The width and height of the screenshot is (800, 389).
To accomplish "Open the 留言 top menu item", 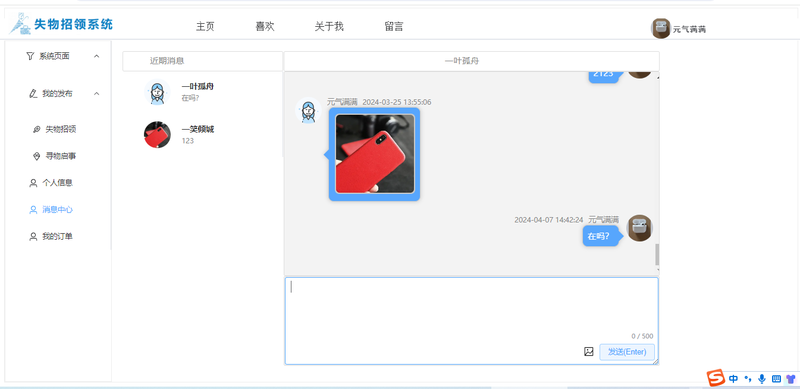I will pyautogui.click(x=394, y=27).
